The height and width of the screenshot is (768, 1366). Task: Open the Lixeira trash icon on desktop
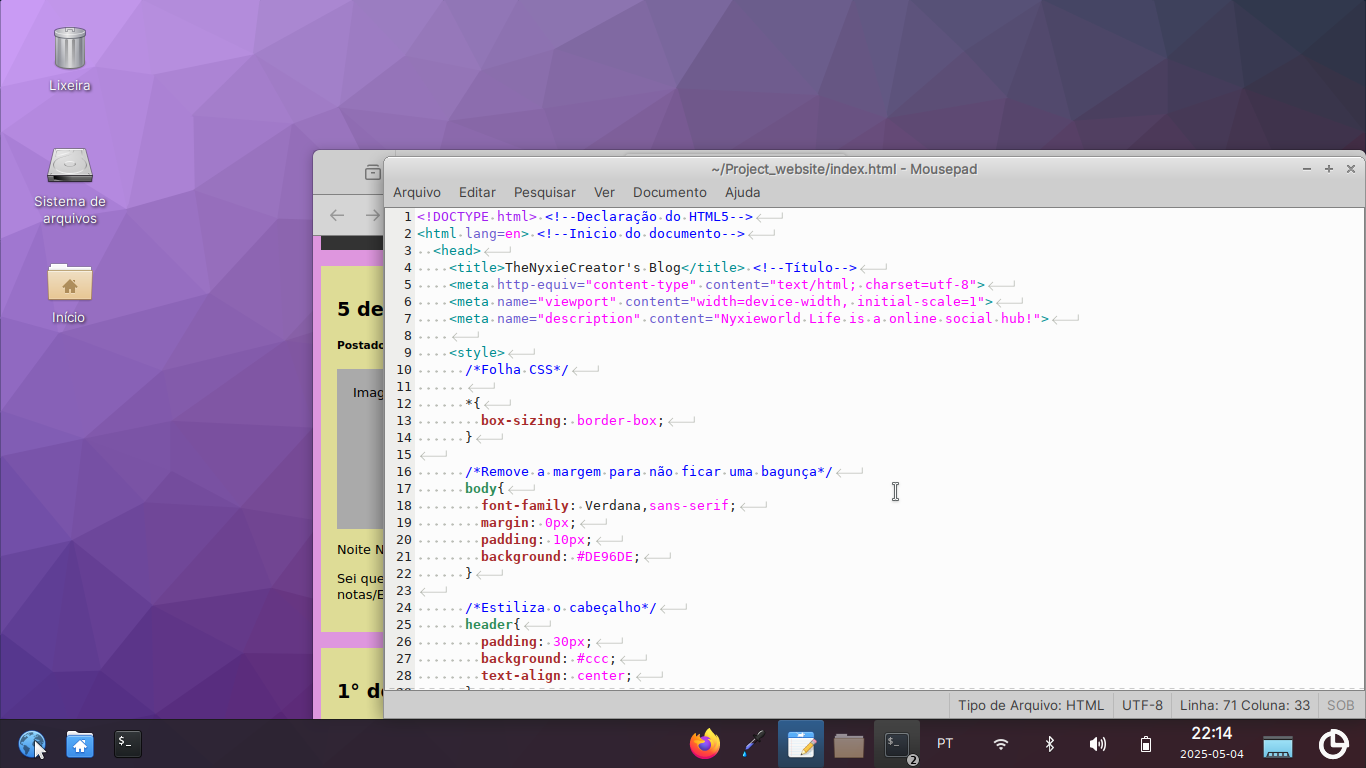(70, 50)
